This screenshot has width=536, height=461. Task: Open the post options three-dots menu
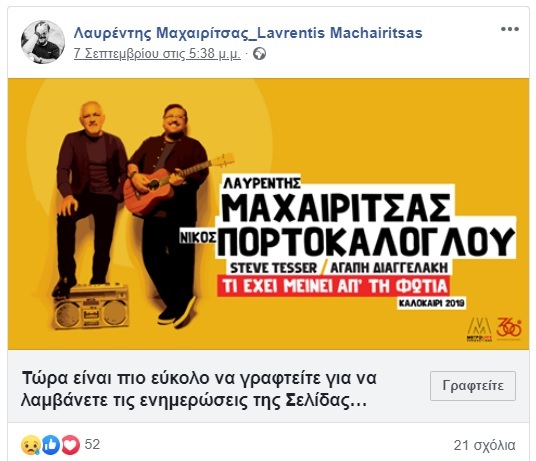[x=510, y=29]
